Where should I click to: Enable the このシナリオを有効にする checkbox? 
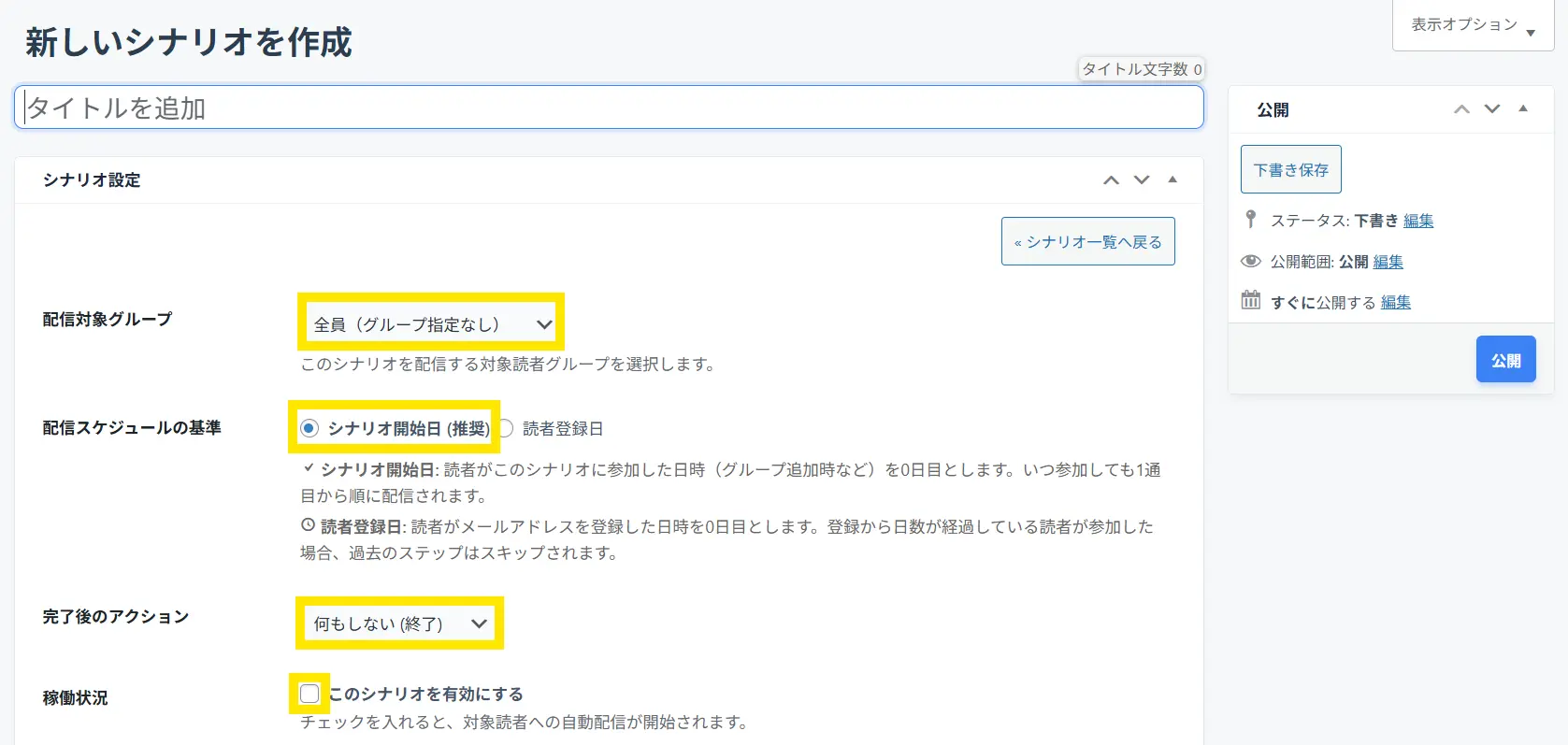tap(309, 694)
